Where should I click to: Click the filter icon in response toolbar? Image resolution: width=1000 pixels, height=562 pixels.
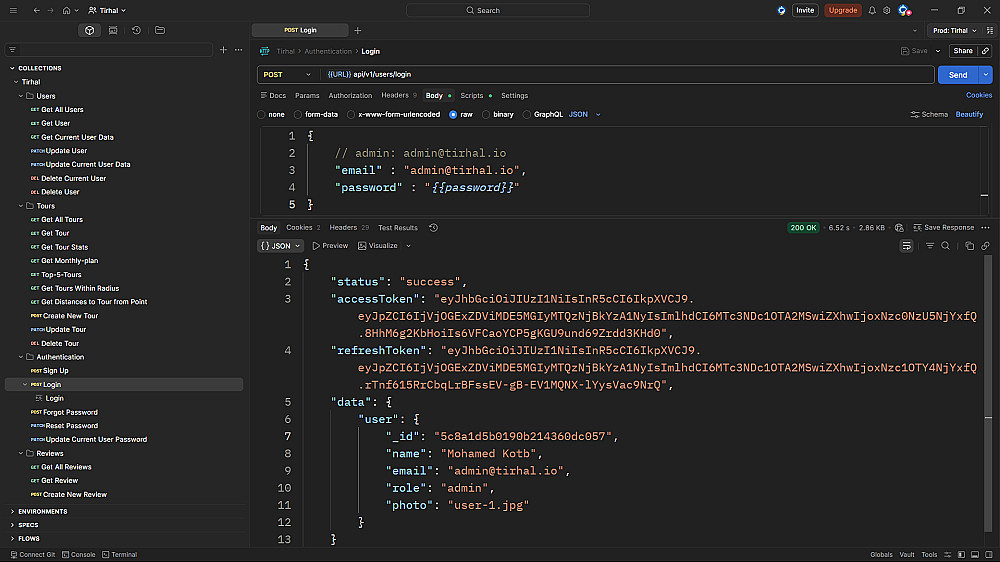coord(930,246)
